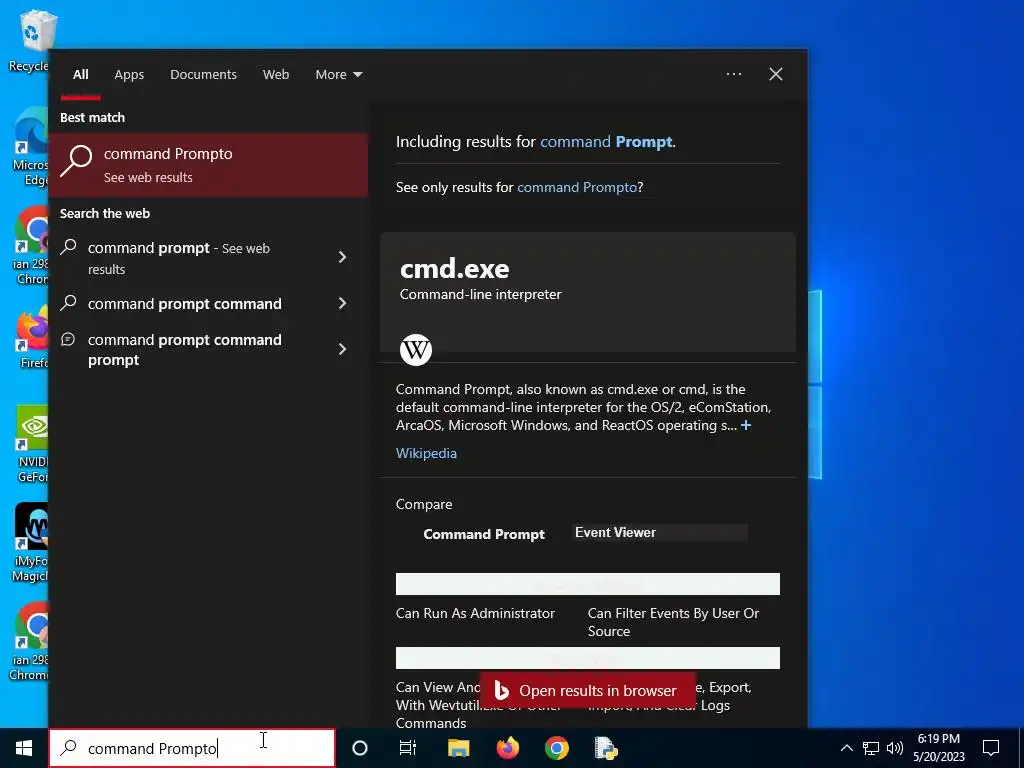Open Task View on the taskbar
This screenshot has width=1024, height=768.
pos(408,748)
